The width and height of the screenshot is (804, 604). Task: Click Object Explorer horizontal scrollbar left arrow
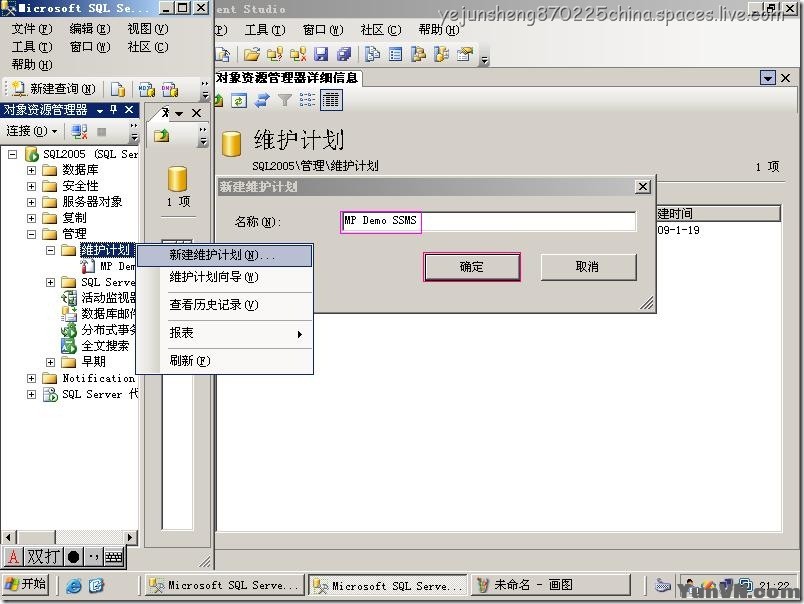pyautogui.click(x=8, y=537)
